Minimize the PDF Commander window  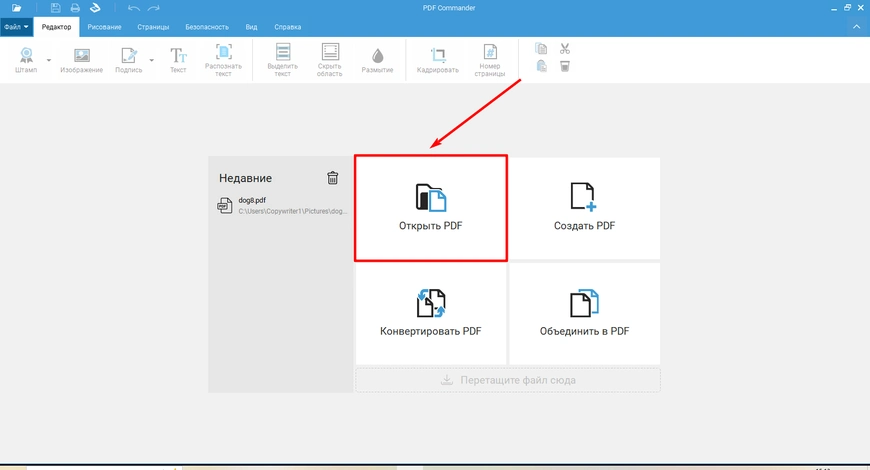point(834,8)
